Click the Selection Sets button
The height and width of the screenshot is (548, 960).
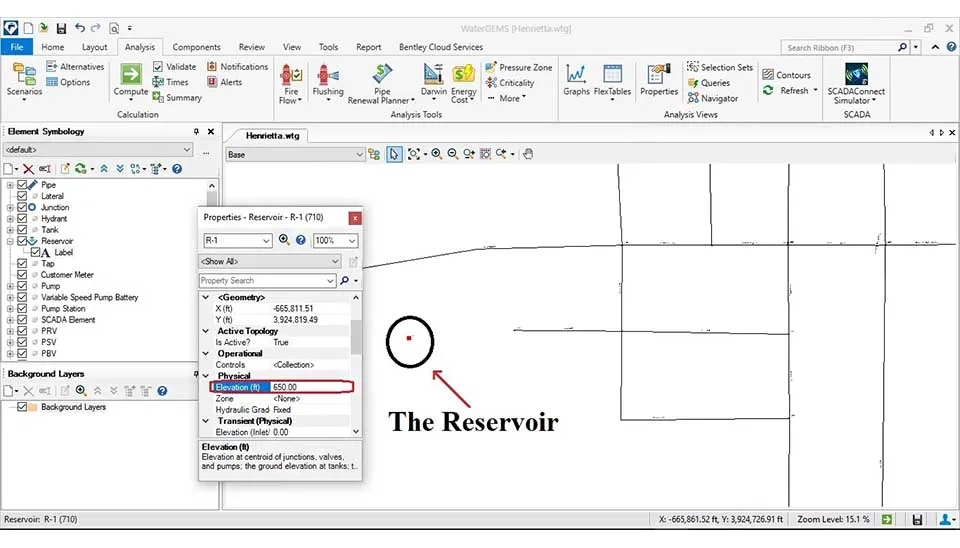(719, 68)
